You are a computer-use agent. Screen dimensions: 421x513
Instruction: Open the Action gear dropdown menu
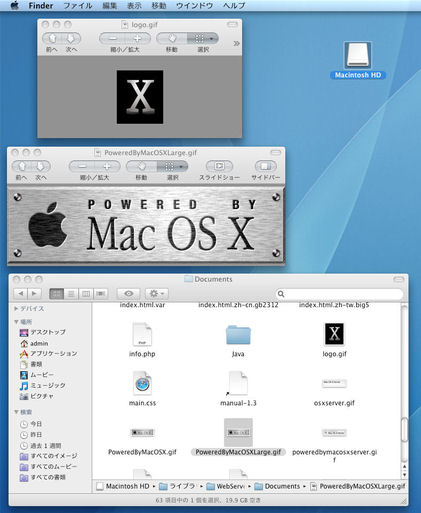tap(157, 293)
